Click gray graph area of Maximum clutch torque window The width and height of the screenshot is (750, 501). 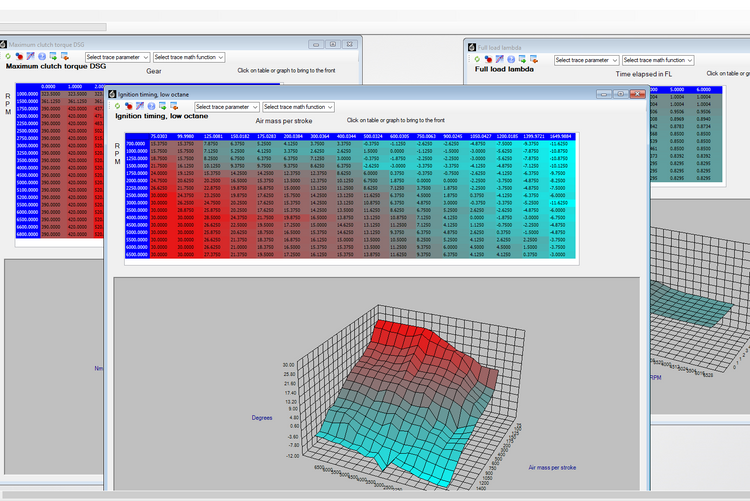(x=53, y=366)
